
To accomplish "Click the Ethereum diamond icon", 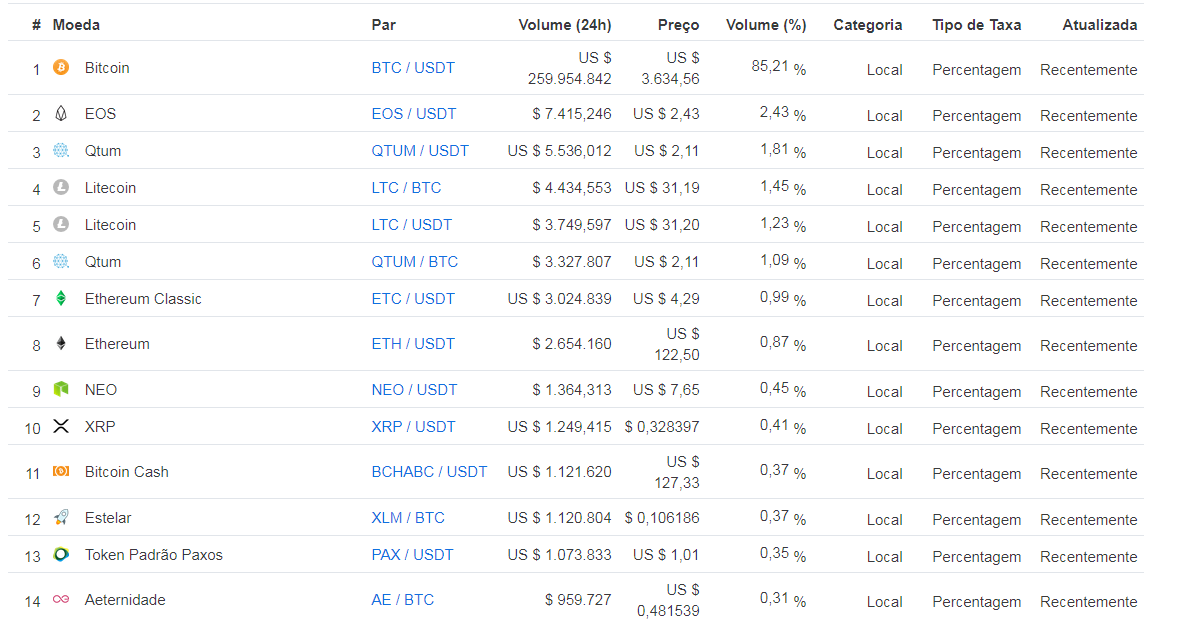I will tap(61, 343).
